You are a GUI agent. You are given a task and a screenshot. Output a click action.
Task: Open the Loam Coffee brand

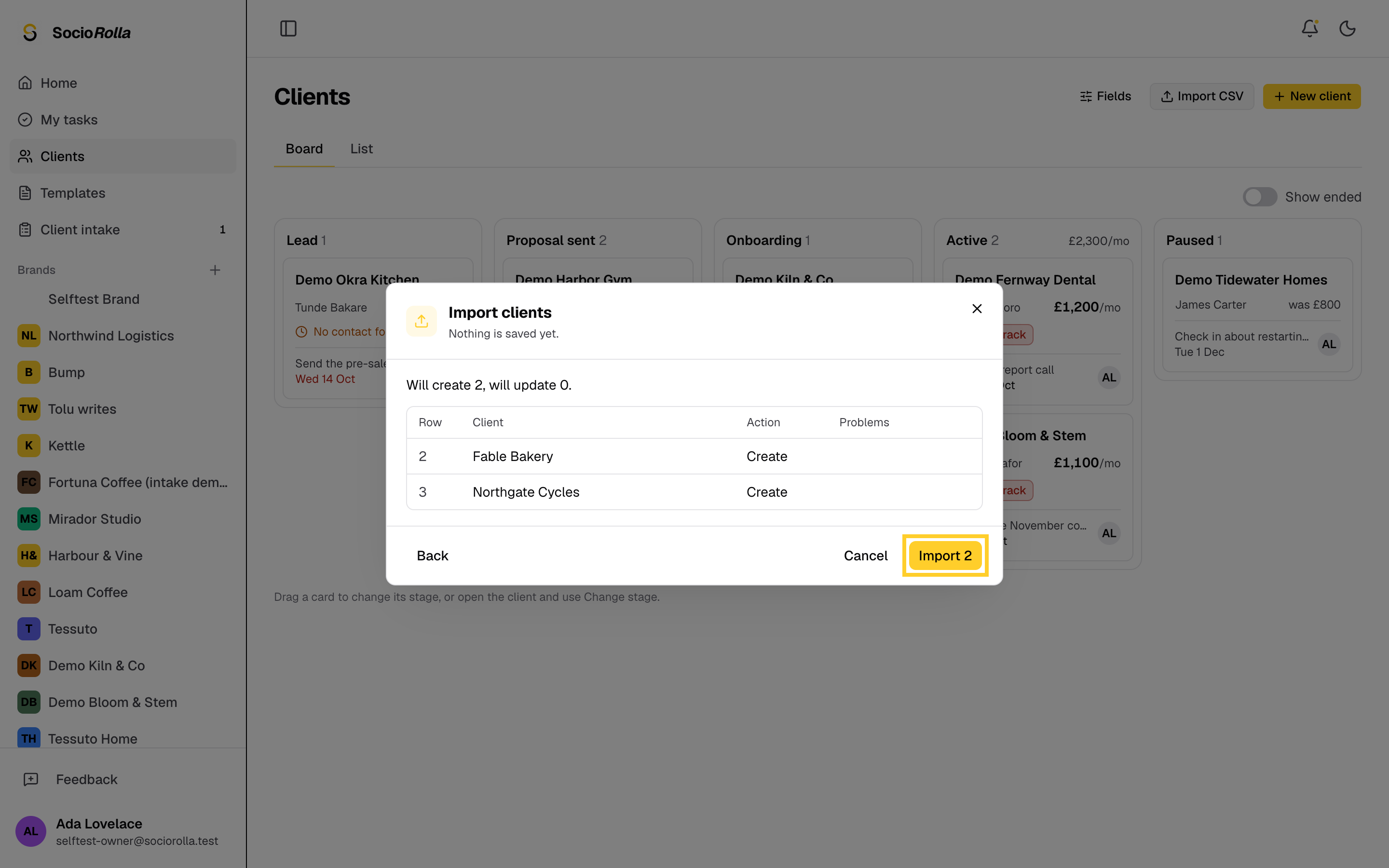coord(123,592)
